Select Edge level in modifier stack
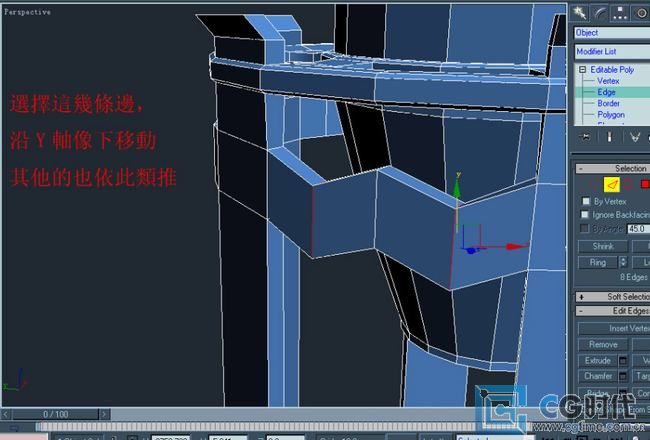This screenshot has height=440, width=650. pyautogui.click(x=606, y=92)
